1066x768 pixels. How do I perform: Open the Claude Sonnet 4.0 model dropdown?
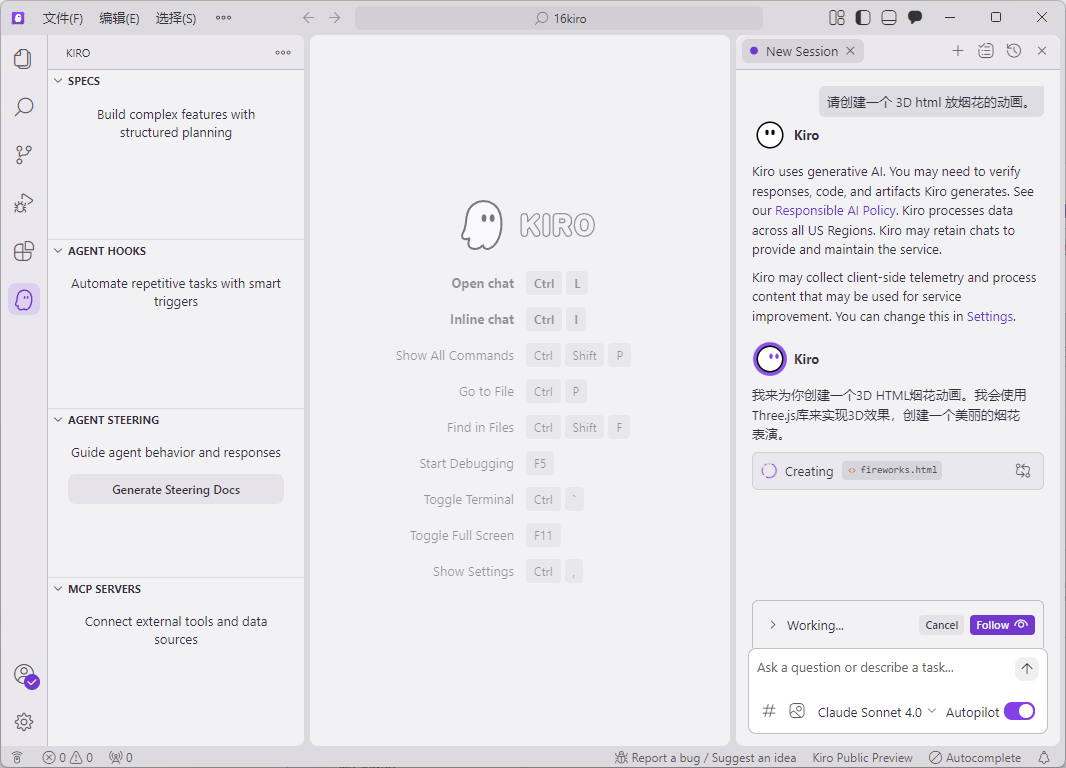point(876,712)
